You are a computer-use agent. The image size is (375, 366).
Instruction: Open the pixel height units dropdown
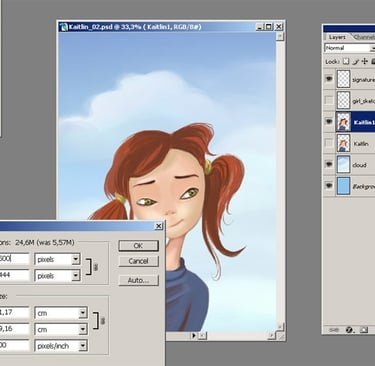coord(76,275)
